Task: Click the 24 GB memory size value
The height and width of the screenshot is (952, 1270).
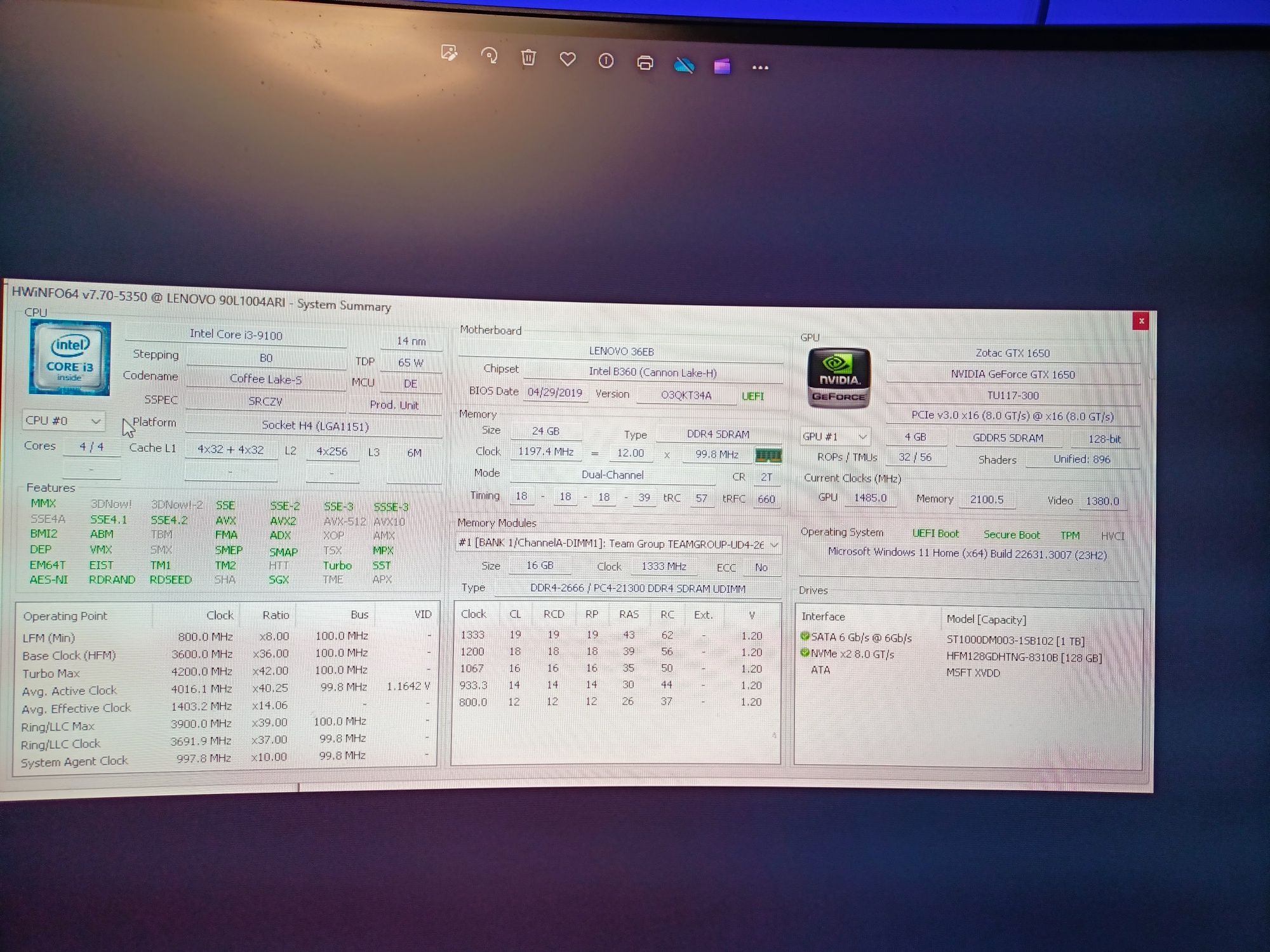Action: pyautogui.click(x=545, y=432)
